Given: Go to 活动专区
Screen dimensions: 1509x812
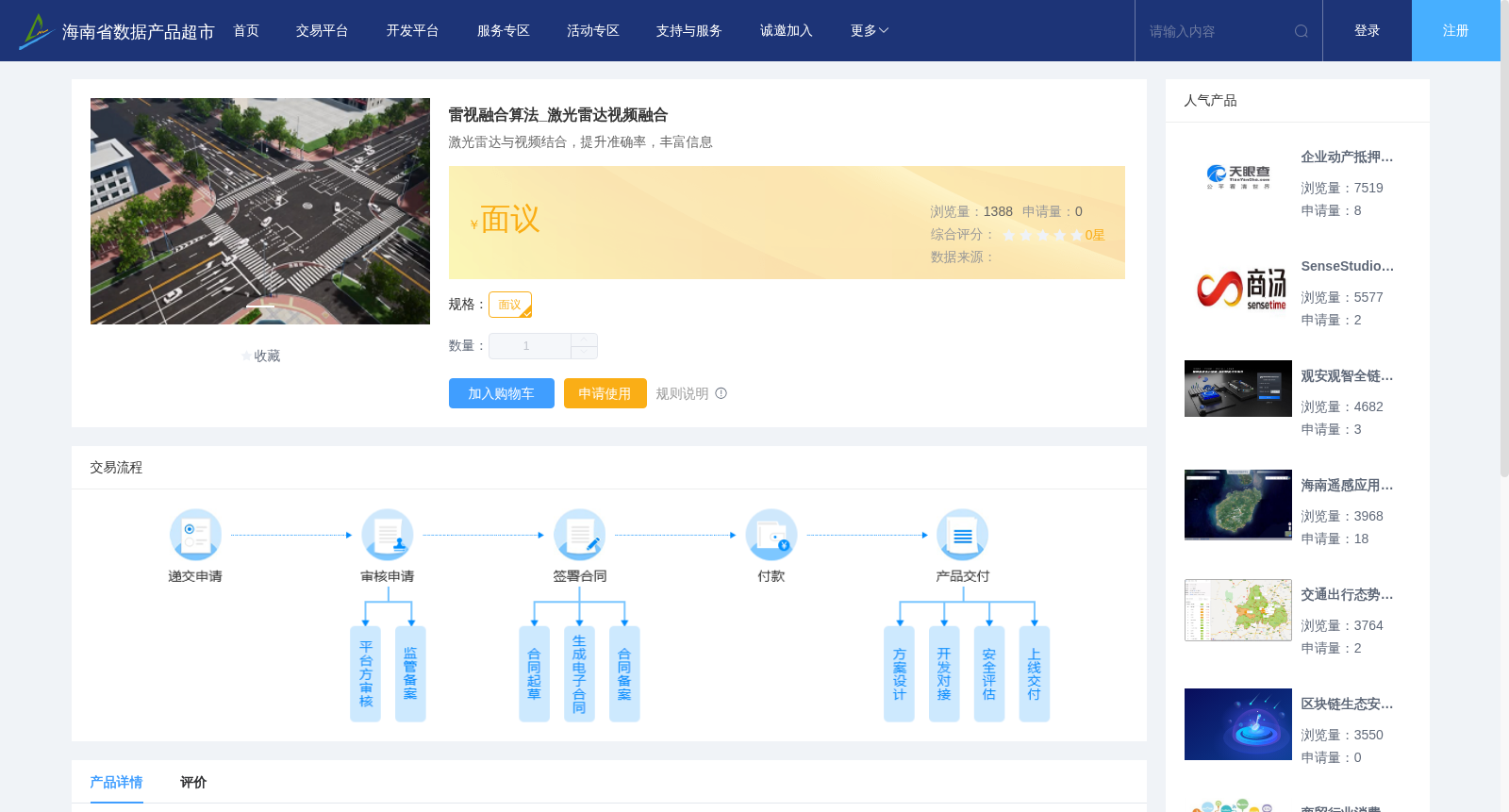Looking at the screenshot, I should click(x=593, y=31).
